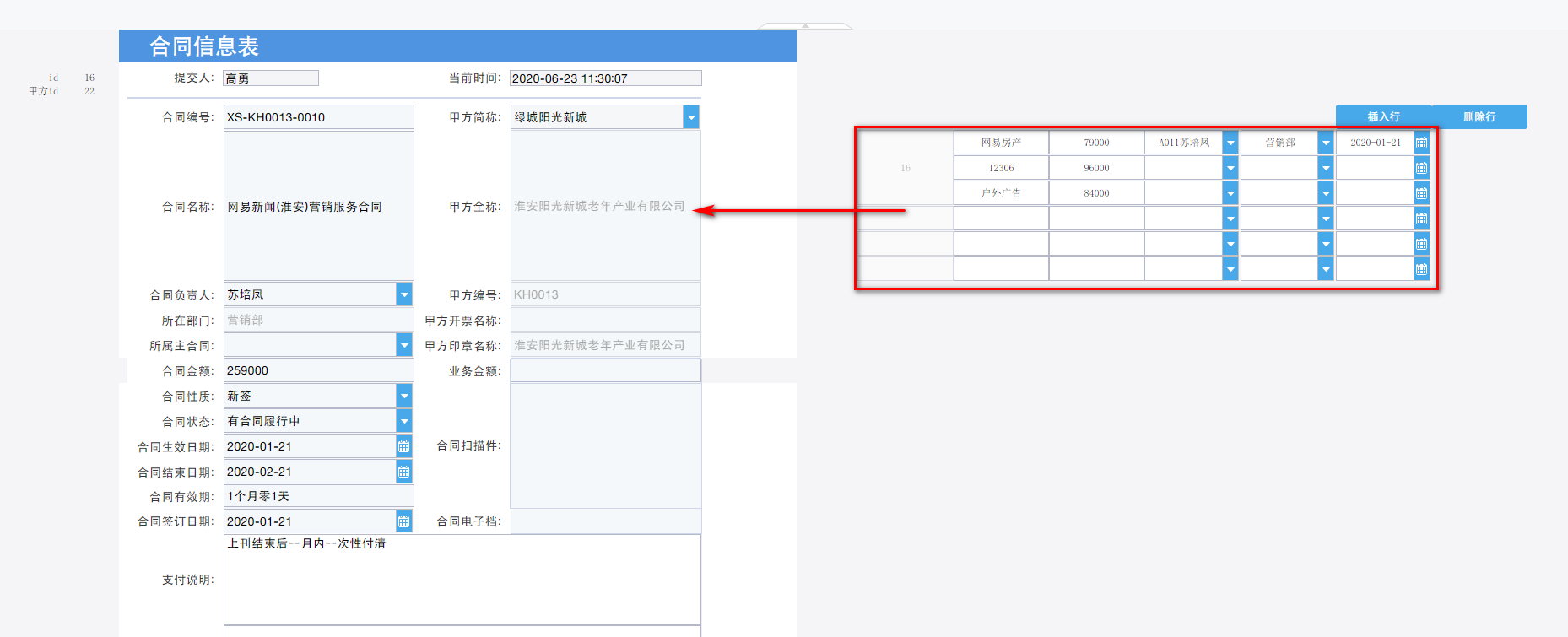This screenshot has height=637, width=1568.
Task: Expand the 甲方简称 dropdown
Action: [691, 117]
